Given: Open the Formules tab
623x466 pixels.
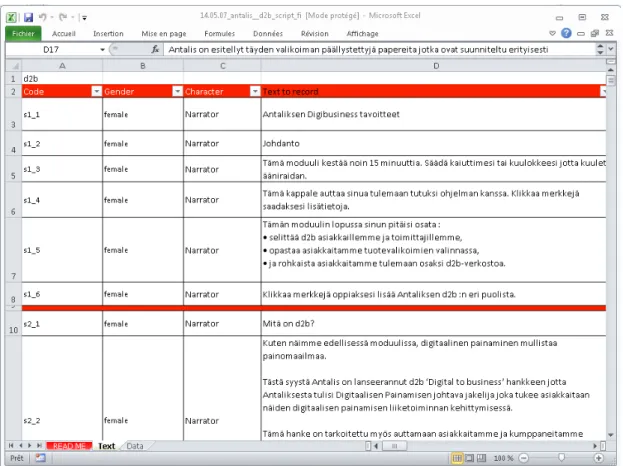Looking at the screenshot, I should pos(219,34).
